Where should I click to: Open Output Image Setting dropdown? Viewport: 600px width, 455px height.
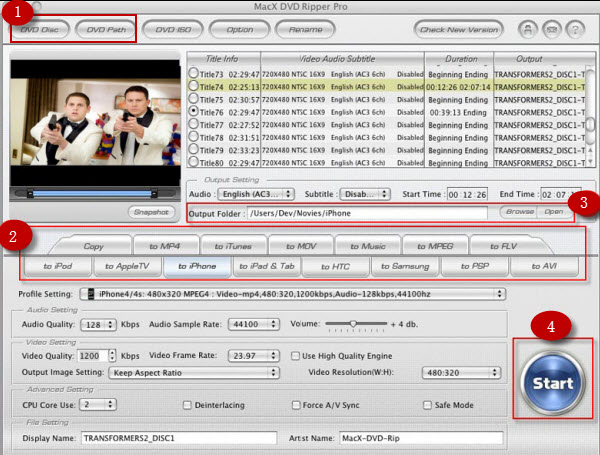tap(194, 372)
